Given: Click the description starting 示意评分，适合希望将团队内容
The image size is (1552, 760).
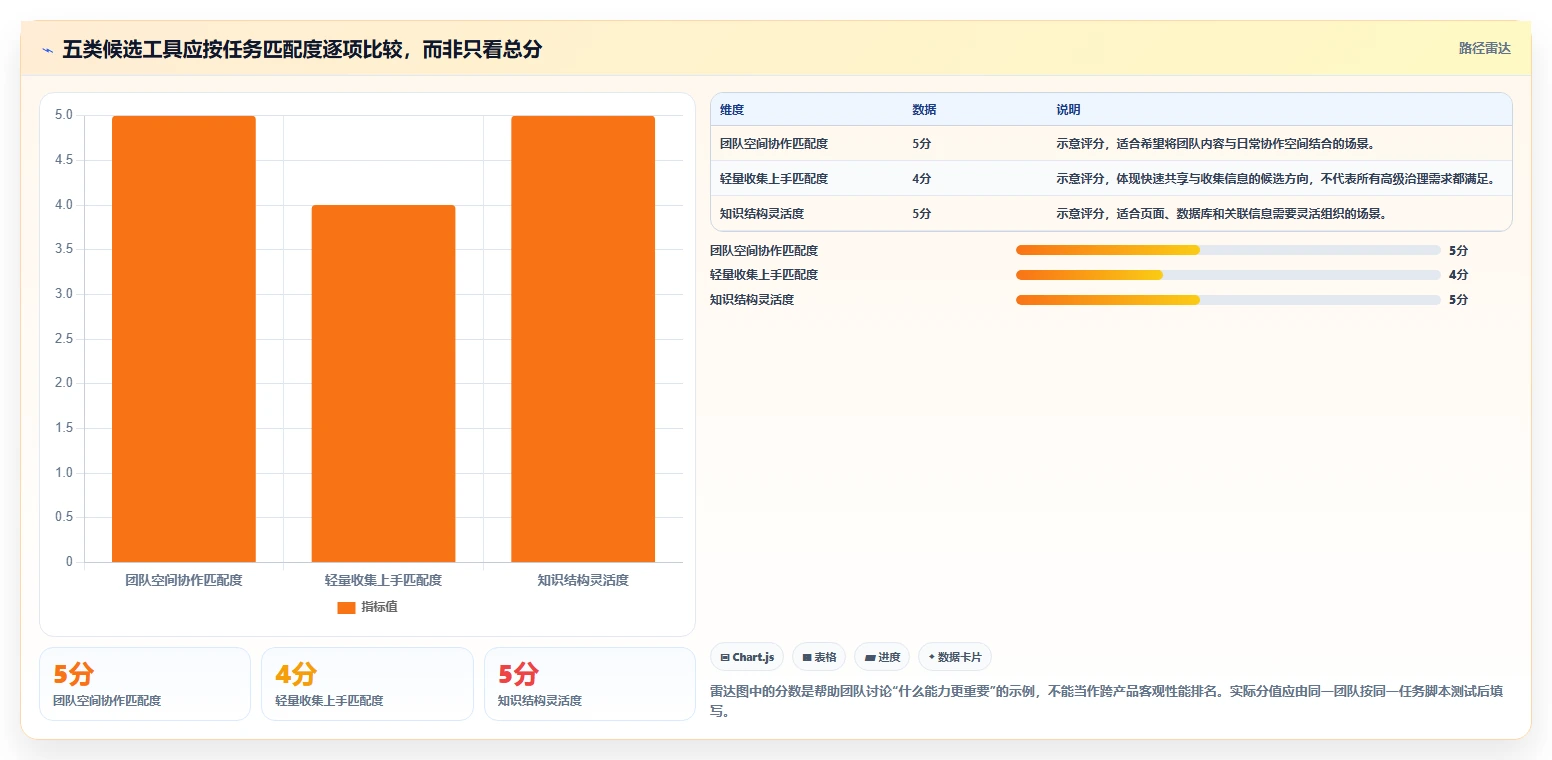Looking at the screenshot, I should pyautogui.click(x=1216, y=143).
